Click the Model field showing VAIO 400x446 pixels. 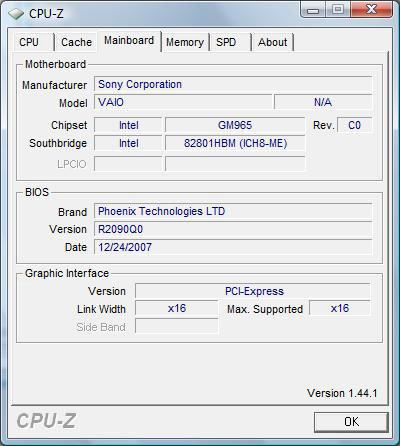[x=183, y=102]
